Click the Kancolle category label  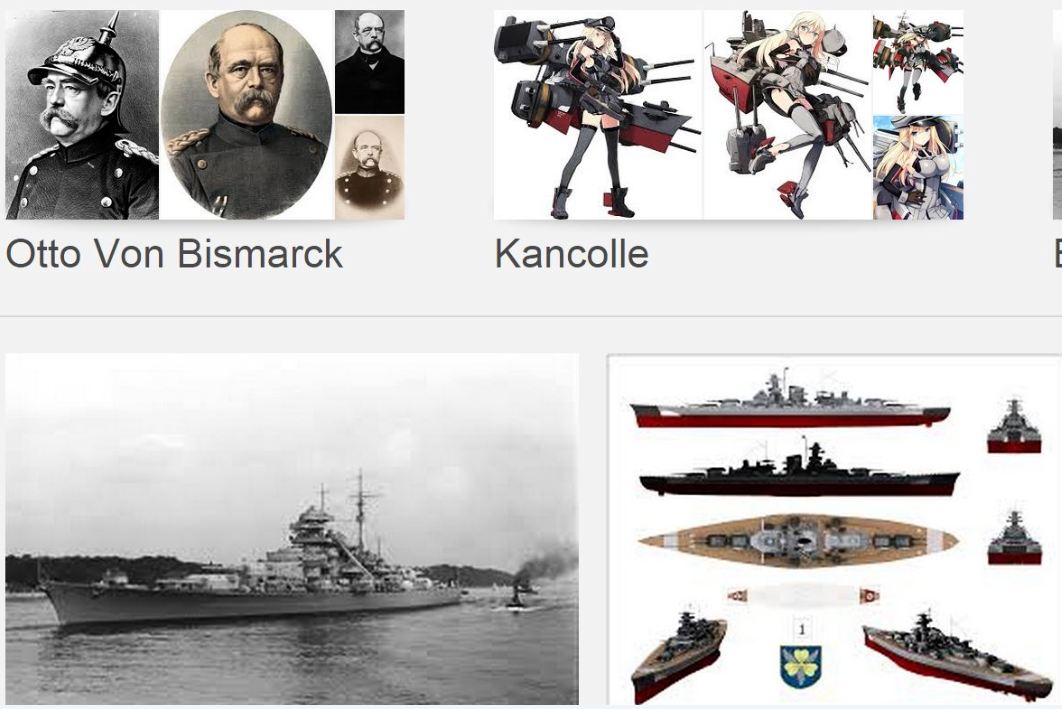point(572,254)
